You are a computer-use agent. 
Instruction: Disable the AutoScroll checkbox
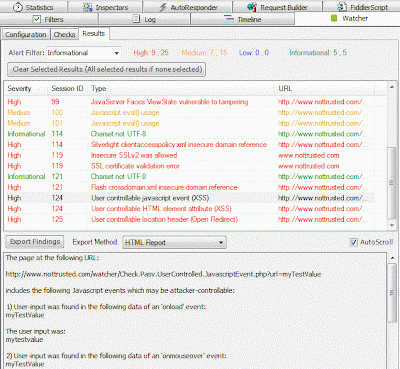(x=354, y=242)
